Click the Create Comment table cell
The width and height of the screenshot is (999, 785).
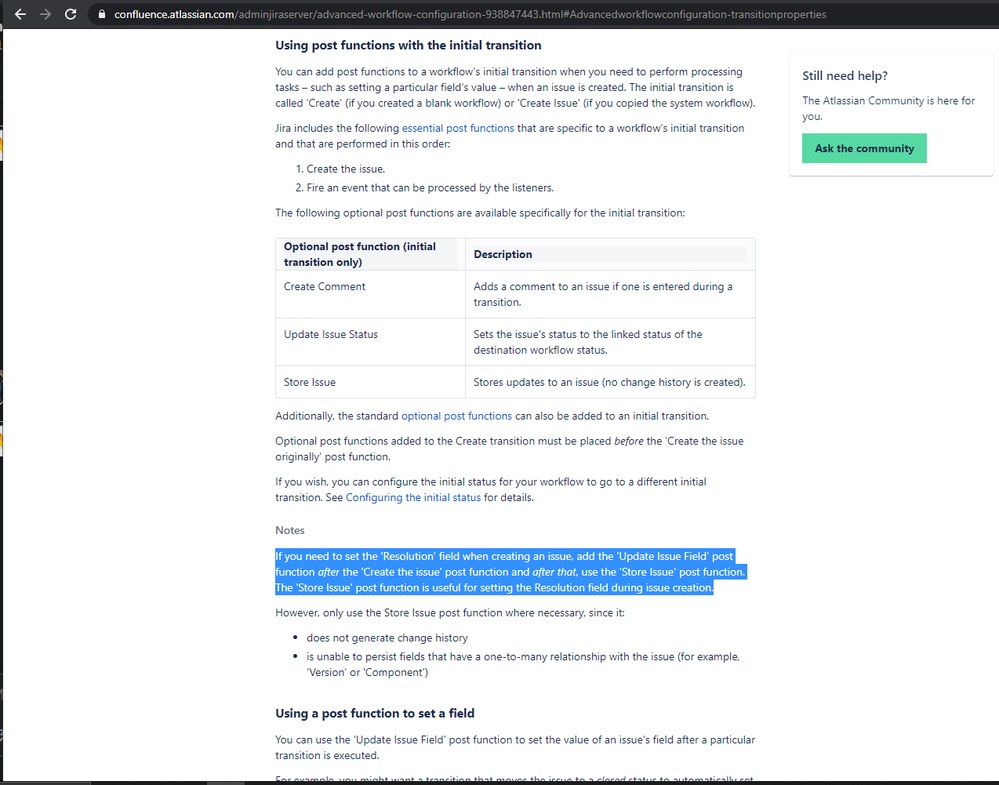(x=370, y=294)
